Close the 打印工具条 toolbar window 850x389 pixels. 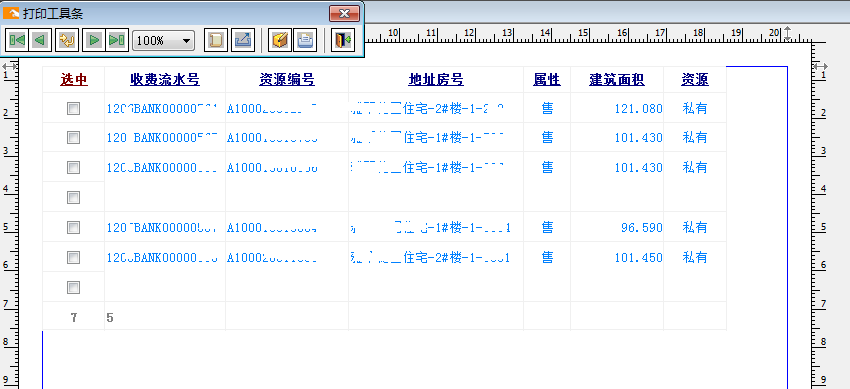[344, 14]
